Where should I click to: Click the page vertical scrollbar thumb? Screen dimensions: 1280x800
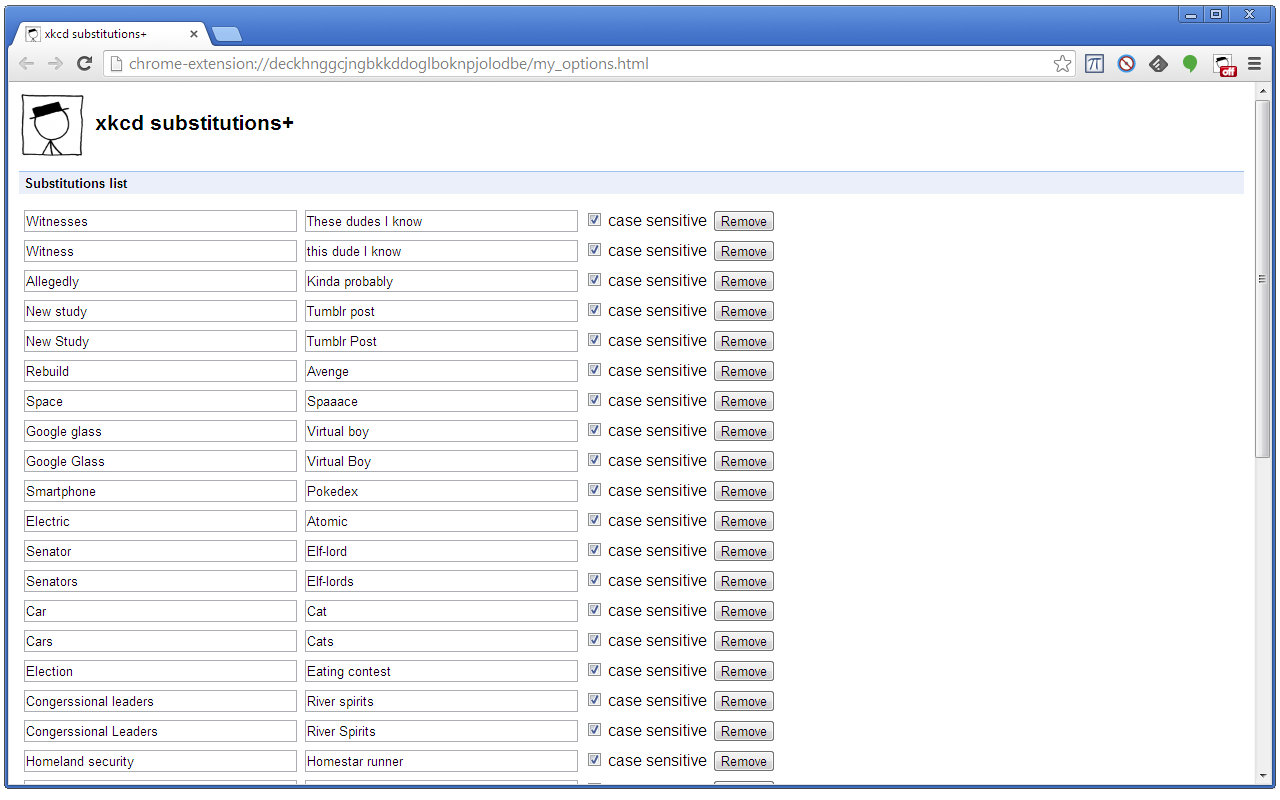[1262, 279]
